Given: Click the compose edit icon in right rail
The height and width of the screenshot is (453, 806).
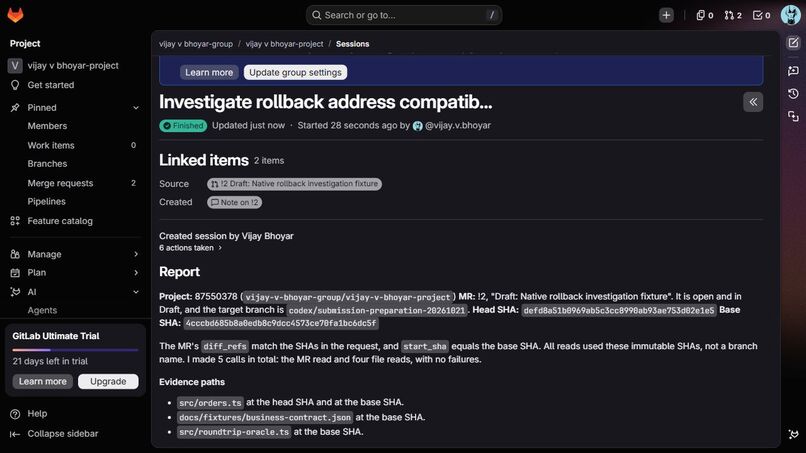Looking at the screenshot, I should coord(793,43).
